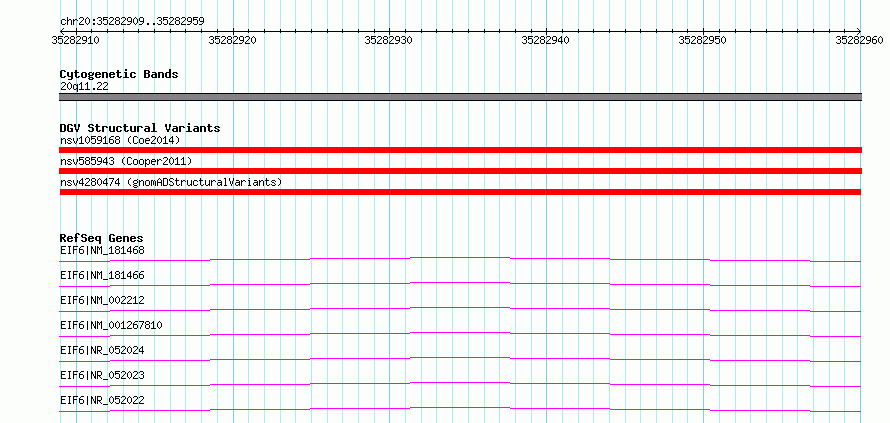
Task: Open the DGV Structural Variants track title
Action: 140,128
